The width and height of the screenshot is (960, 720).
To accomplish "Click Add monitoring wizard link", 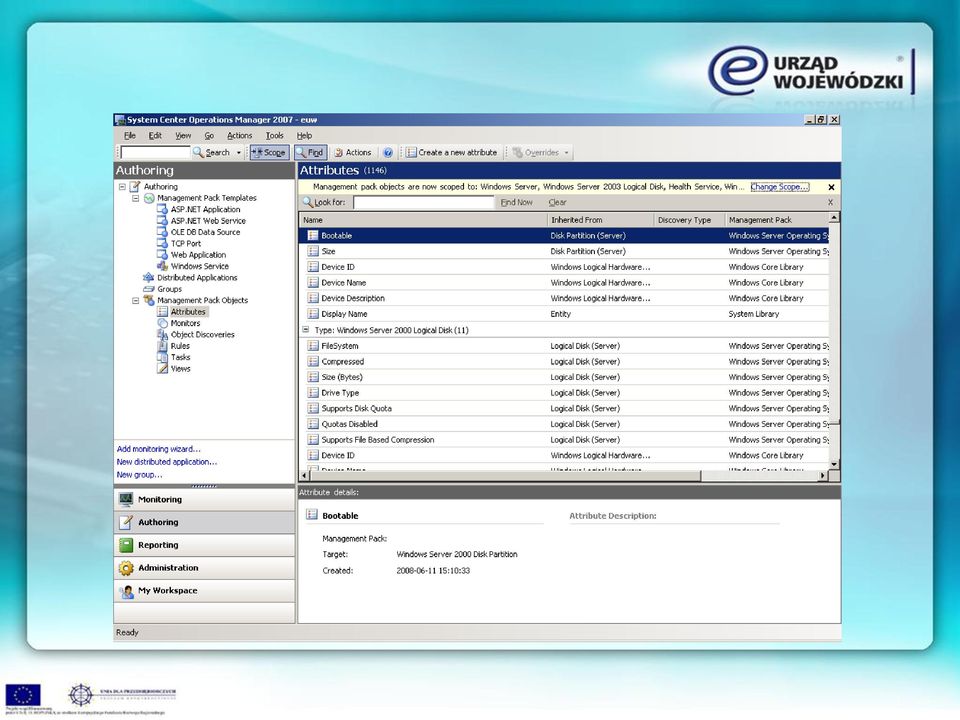I will coord(159,449).
